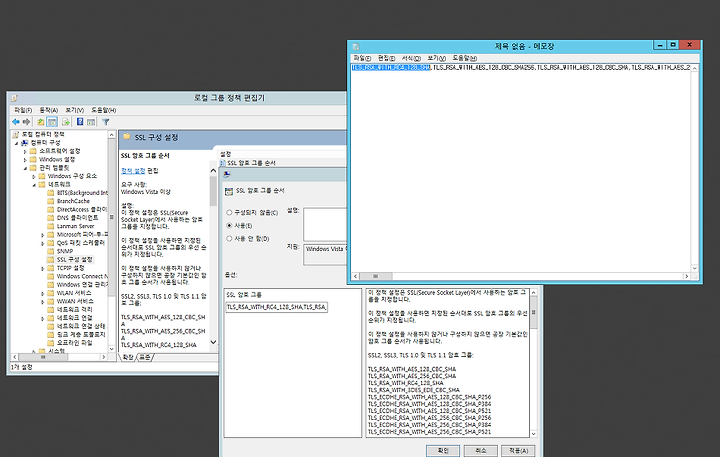Collapse the 컴퓨터 구성 tree node
Image resolution: width=720 pixels, height=457 pixels.
click(17, 143)
